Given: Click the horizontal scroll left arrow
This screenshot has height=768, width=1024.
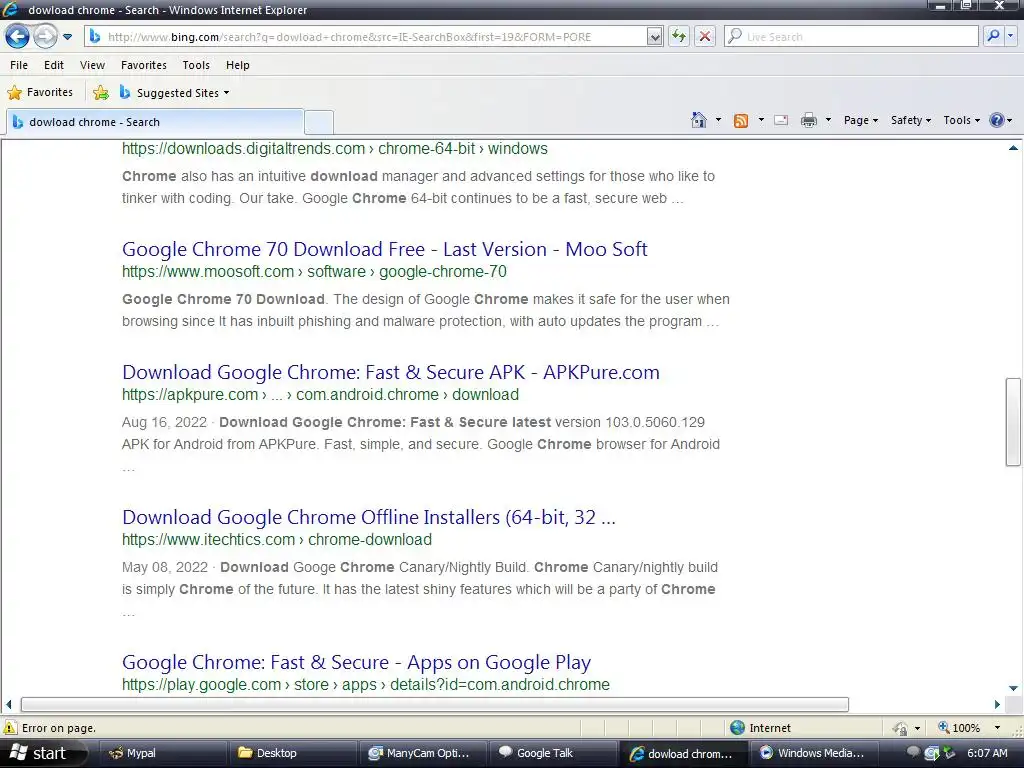Looking at the screenshot, I should [x=8, y=705].
